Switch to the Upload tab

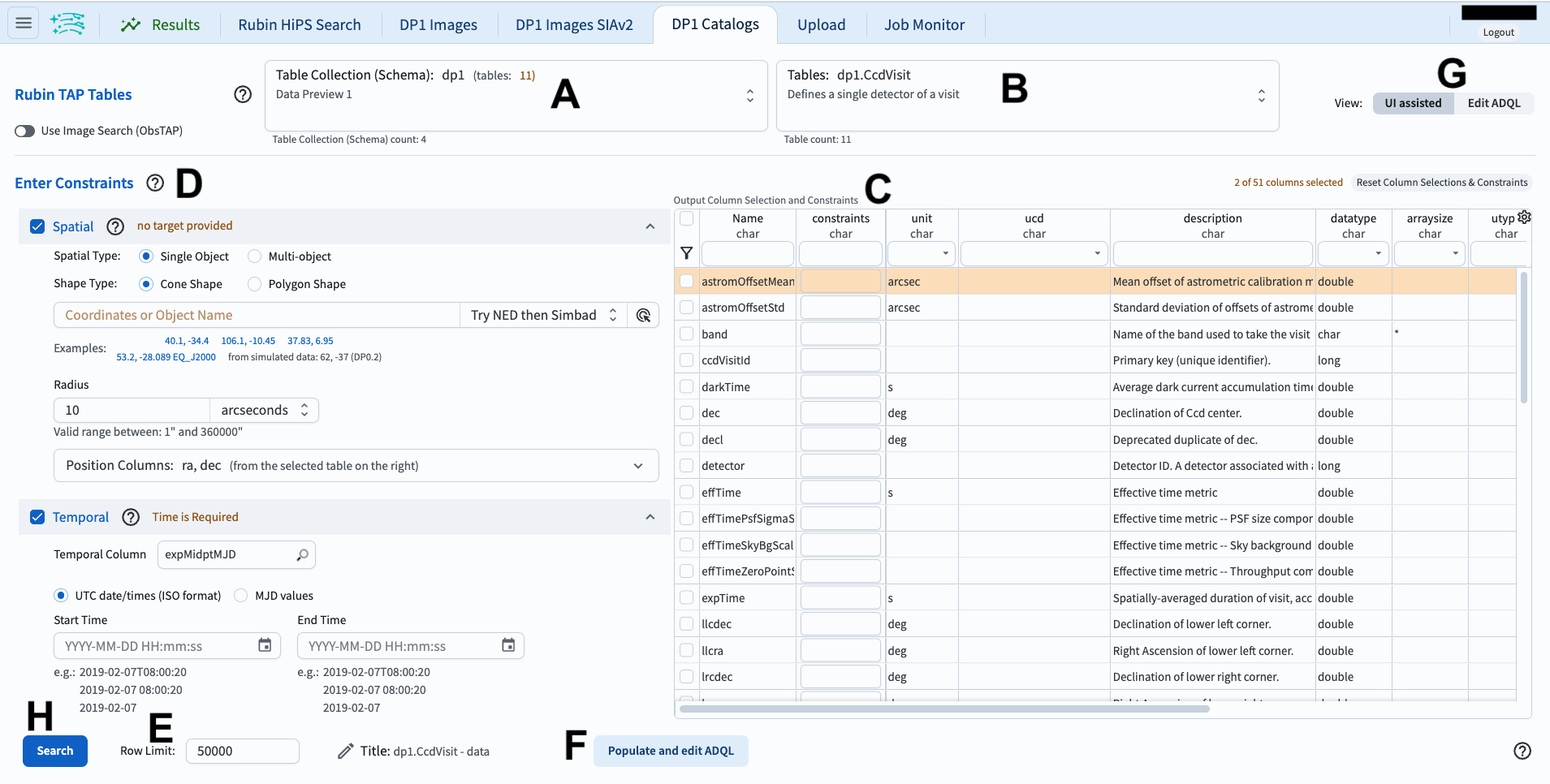pos(822,24)
